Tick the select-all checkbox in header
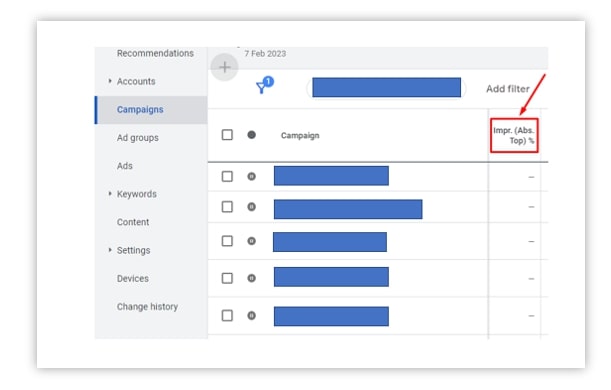 (227, 135)
